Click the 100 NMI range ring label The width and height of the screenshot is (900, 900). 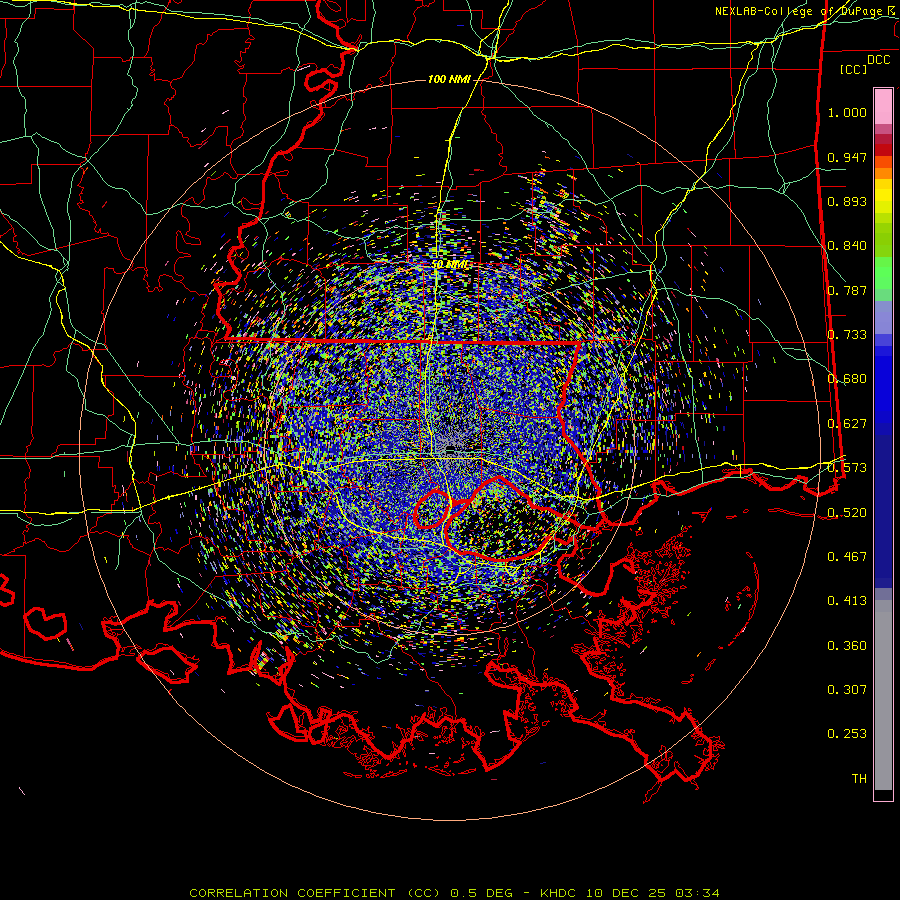pos(449,79)
